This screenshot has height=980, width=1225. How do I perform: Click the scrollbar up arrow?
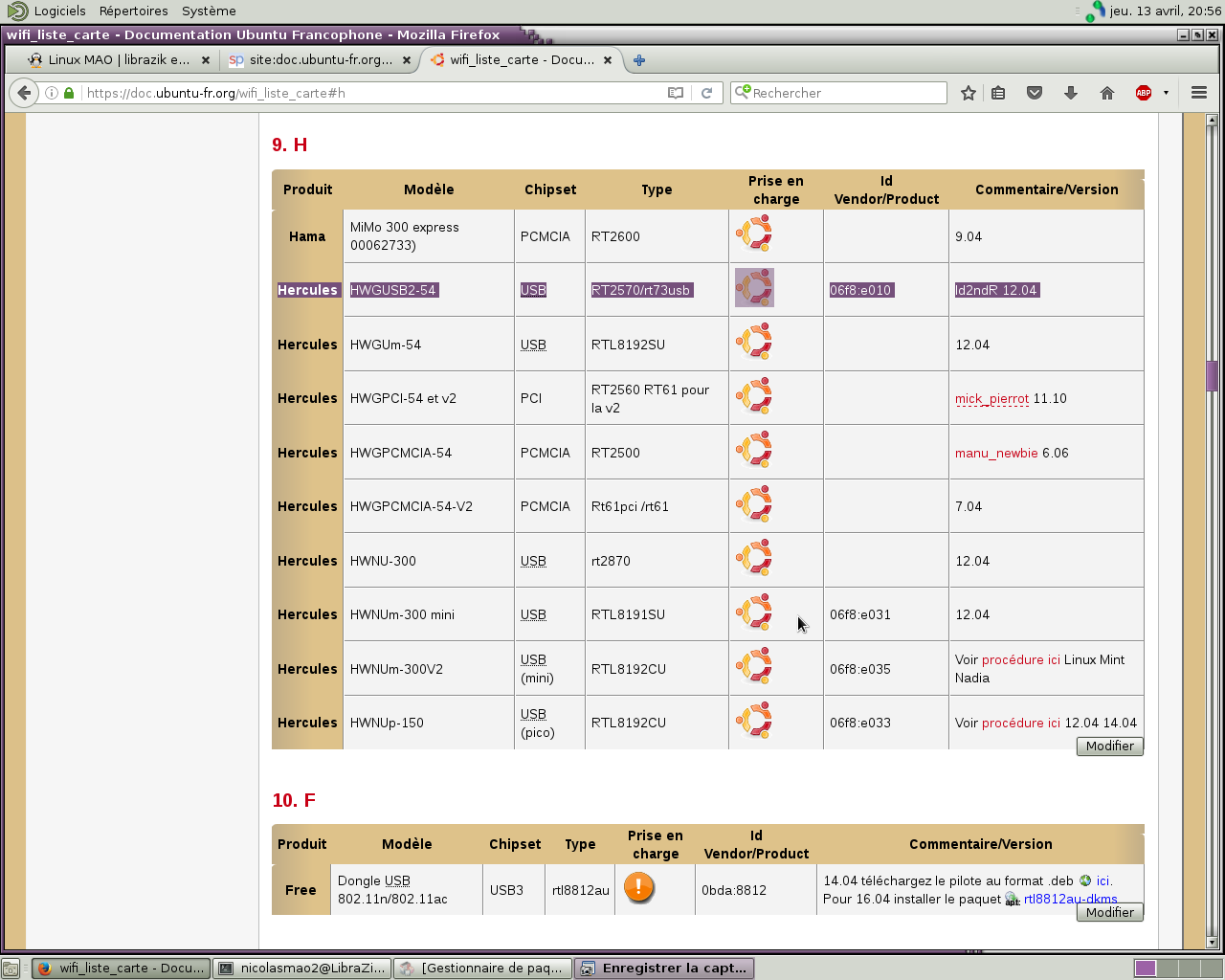pyautogui.click(x=1212, y=121)
